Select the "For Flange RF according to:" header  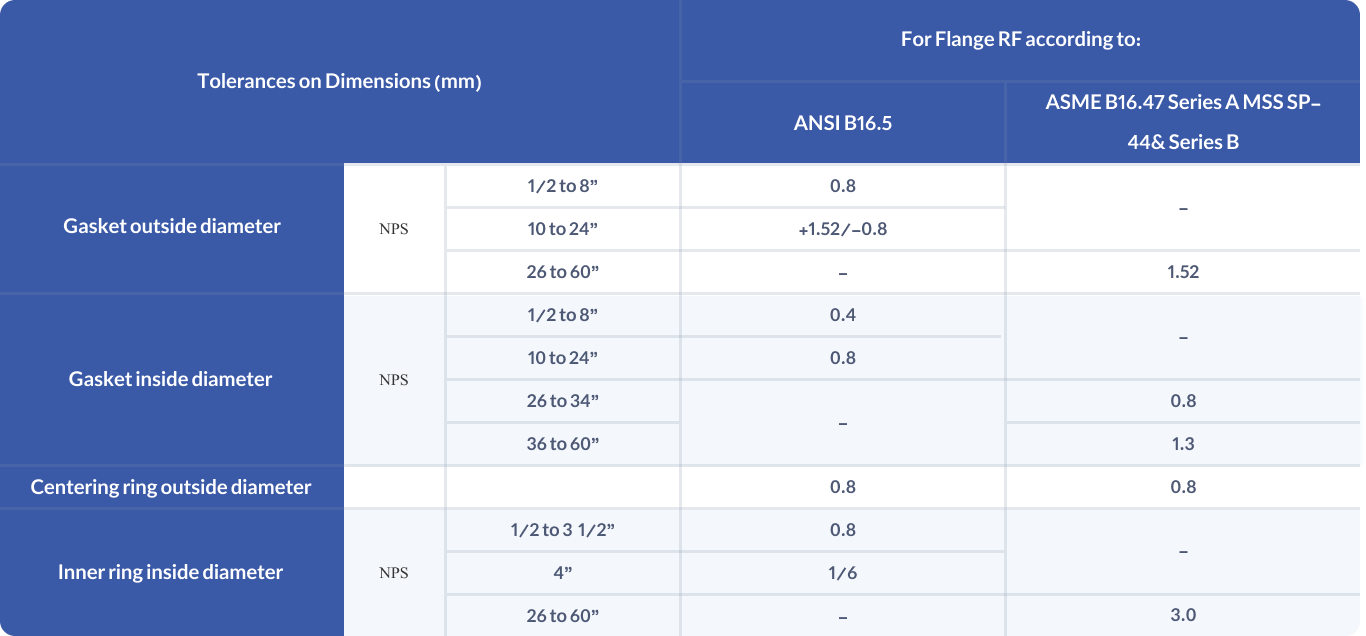pyautogui.click(x=1021, y=40)
